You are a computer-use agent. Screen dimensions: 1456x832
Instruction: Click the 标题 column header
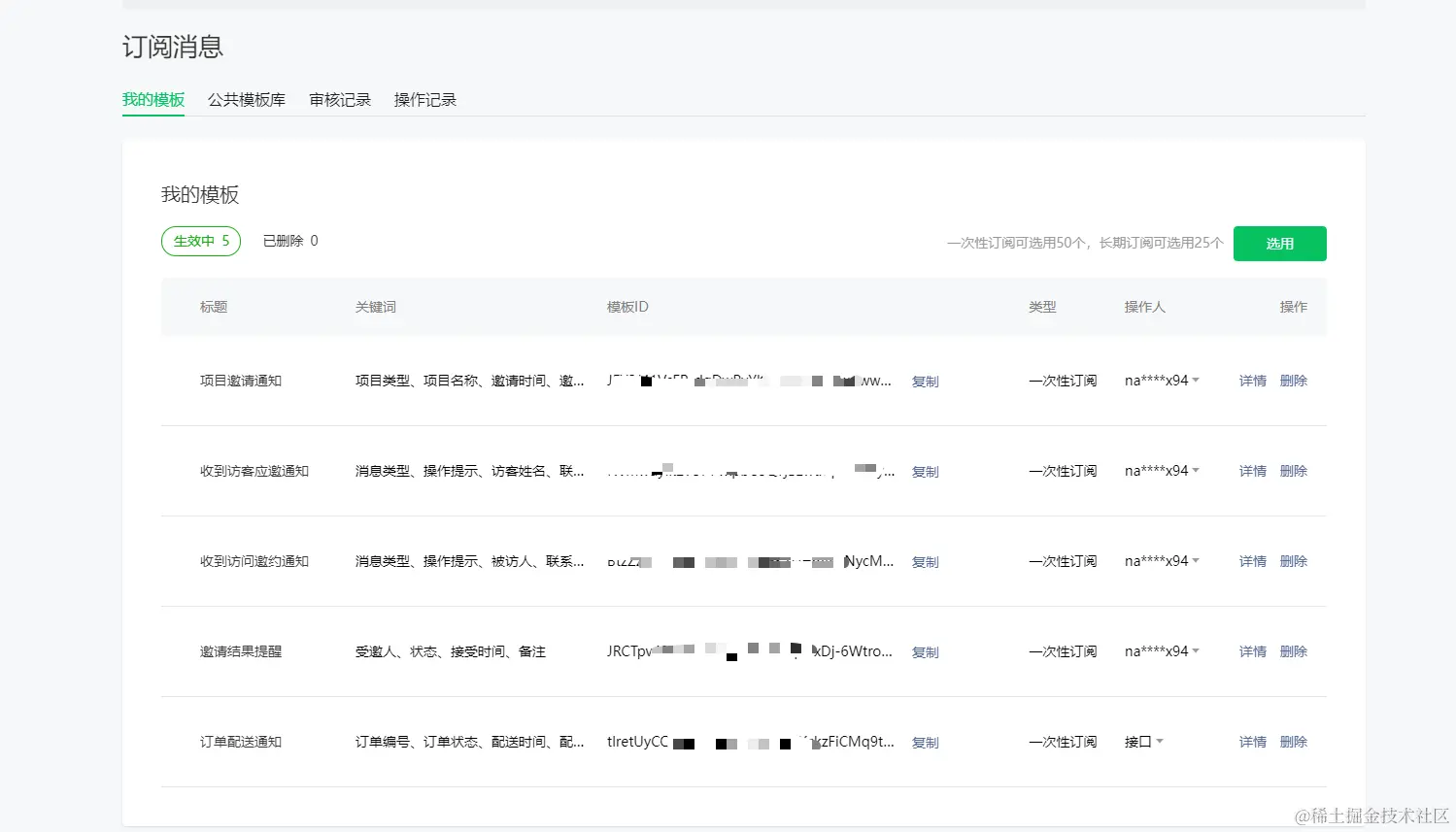(214, 307)
